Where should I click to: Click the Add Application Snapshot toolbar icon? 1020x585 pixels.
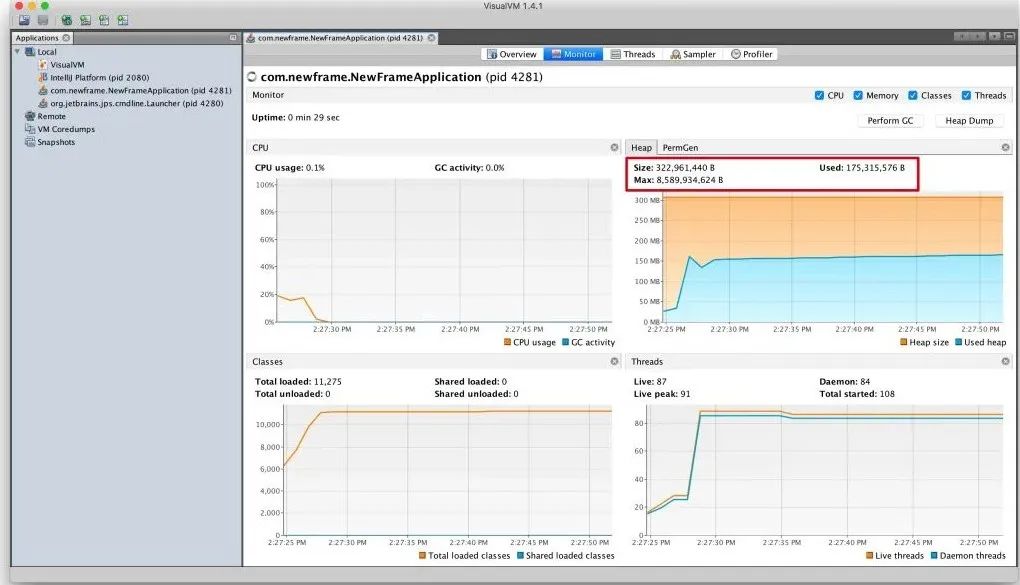click(123, 20)
